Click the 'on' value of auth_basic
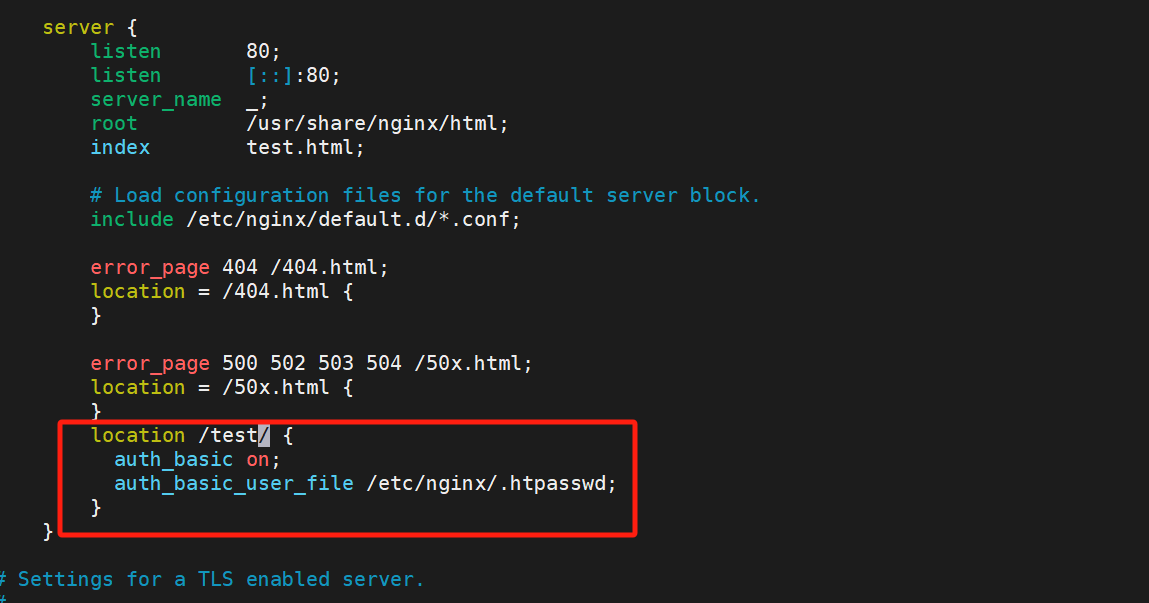 click(258, 459)
